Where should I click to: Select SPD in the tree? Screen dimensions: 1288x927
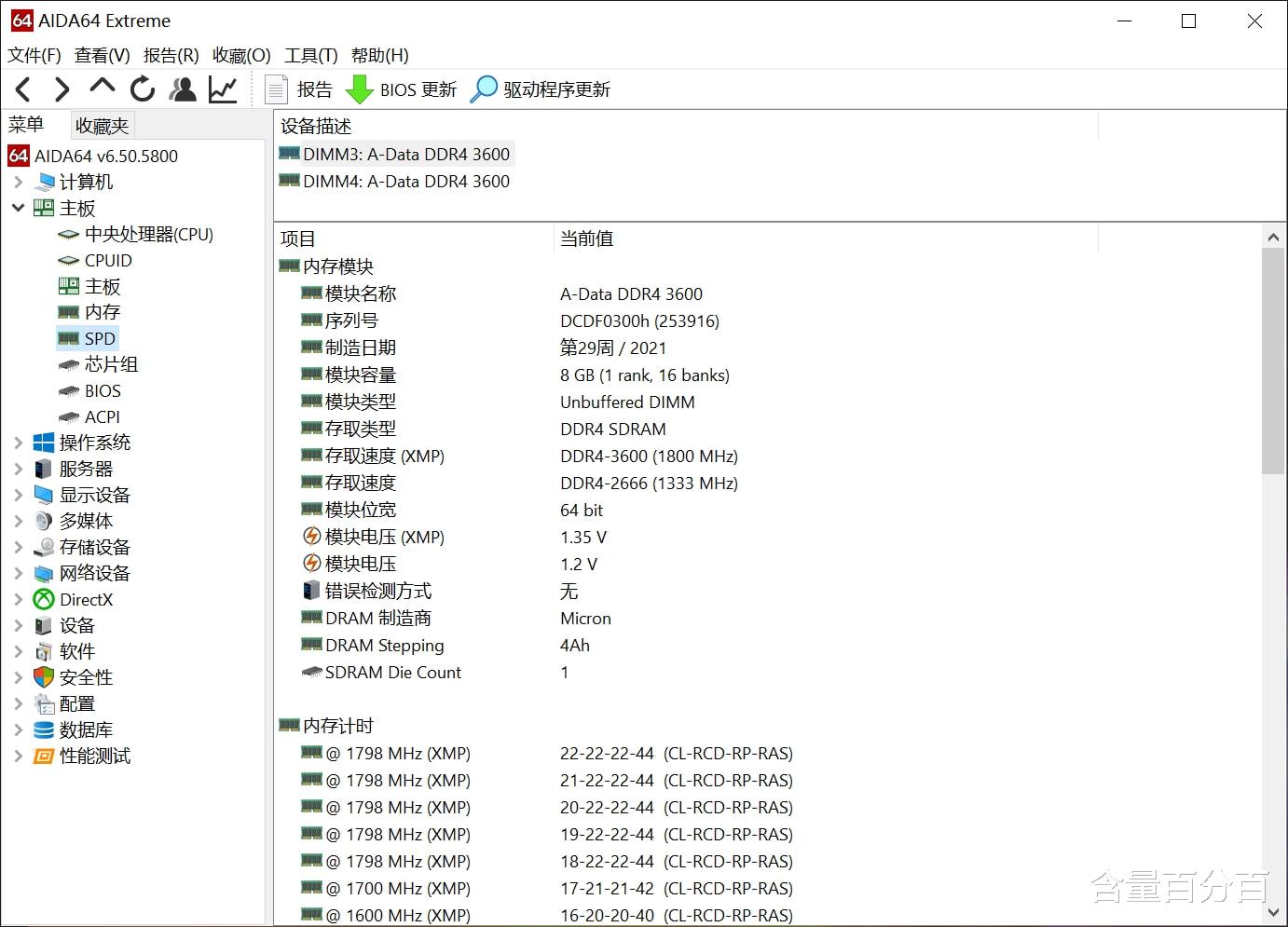click(x=100, y=338)
